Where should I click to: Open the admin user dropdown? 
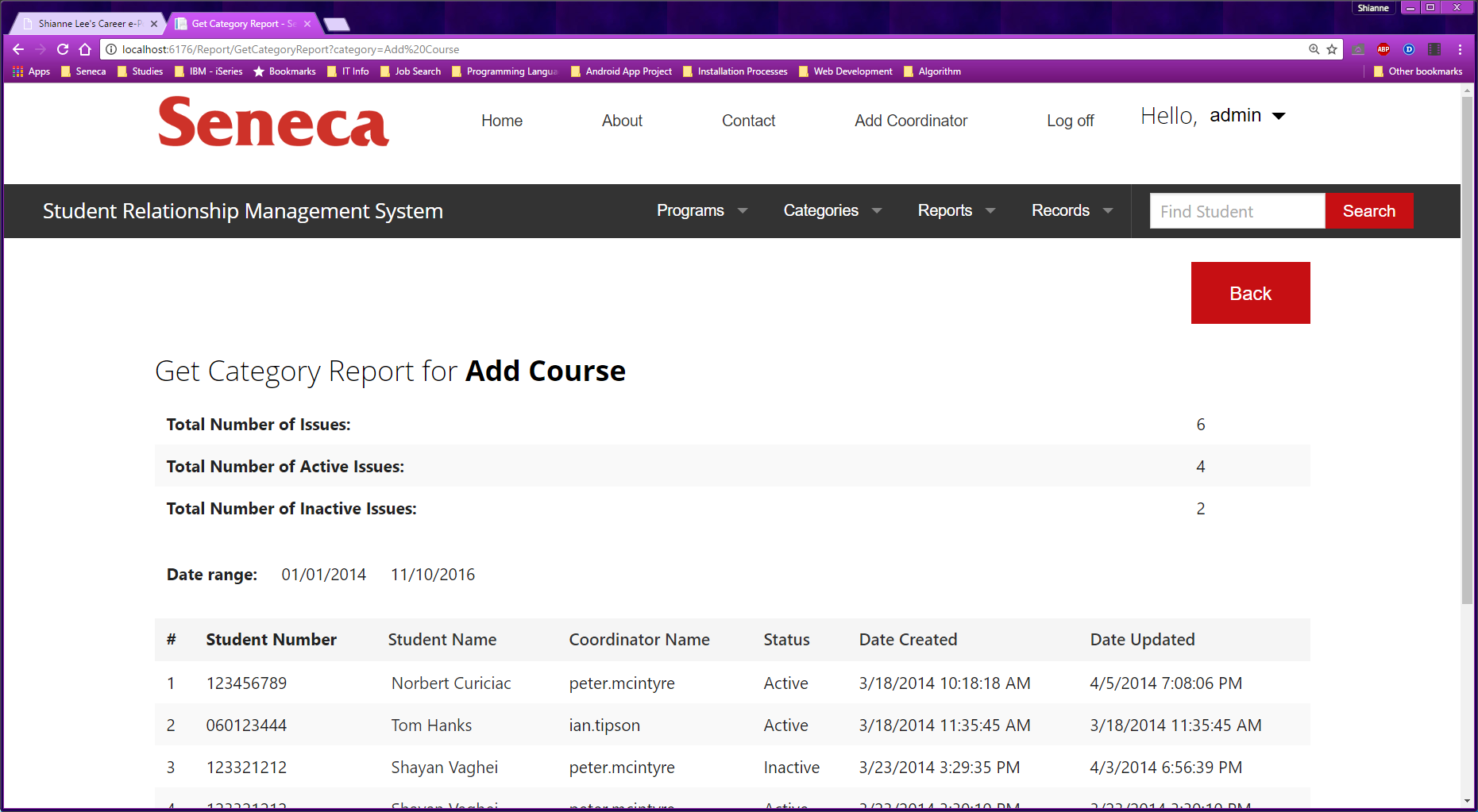[x=1247, y=116]
